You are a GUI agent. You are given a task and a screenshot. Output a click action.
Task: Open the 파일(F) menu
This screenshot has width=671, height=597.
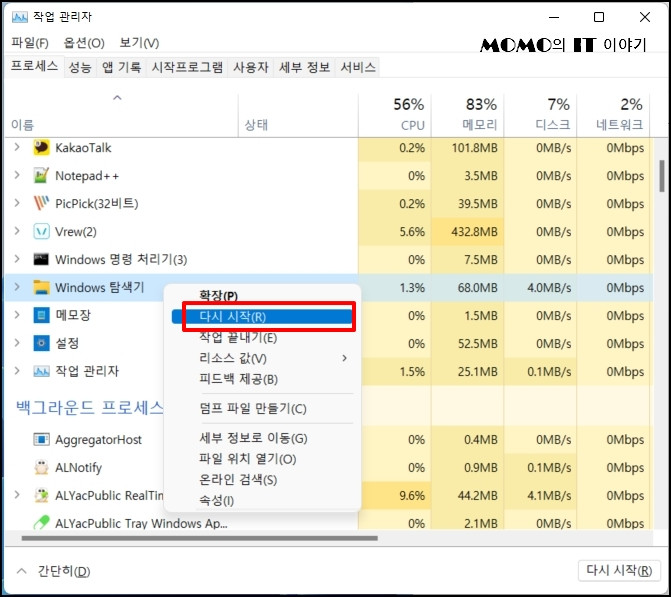click(x=30, y=43)
